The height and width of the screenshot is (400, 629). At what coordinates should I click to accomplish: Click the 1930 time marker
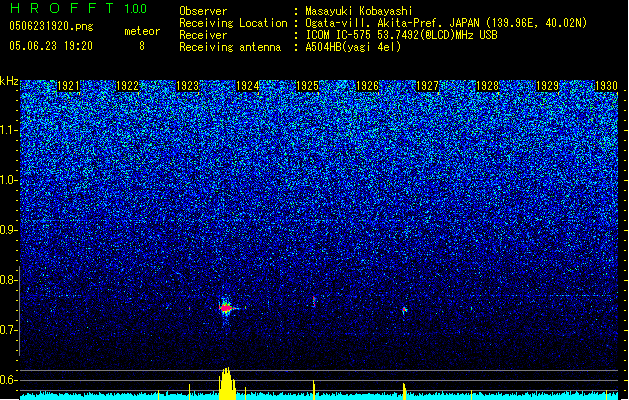click(606, 86)
